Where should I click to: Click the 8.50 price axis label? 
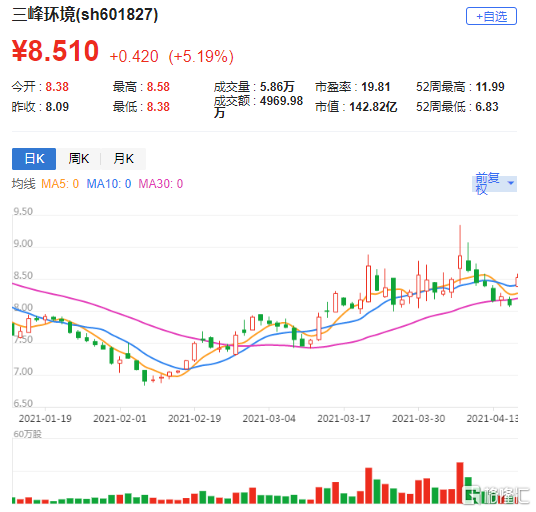[x=23, y=275]
